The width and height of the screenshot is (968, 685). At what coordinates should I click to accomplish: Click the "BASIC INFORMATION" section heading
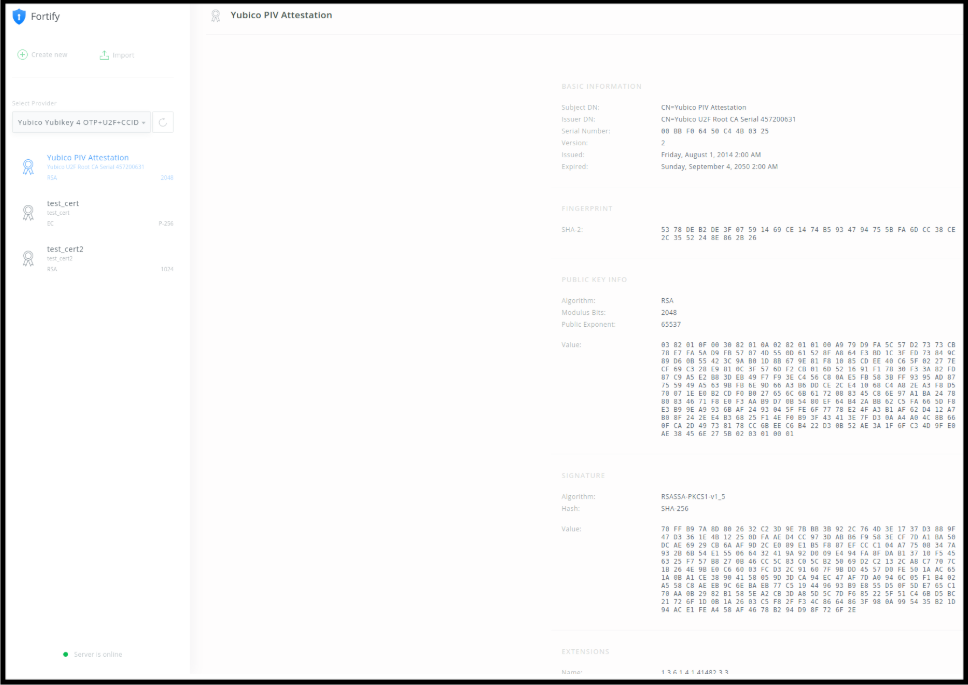pos(601,86)
